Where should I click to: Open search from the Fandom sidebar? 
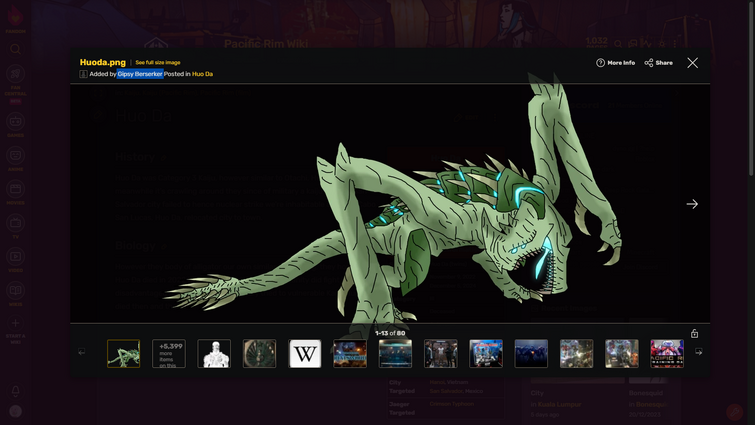[15, 49]
